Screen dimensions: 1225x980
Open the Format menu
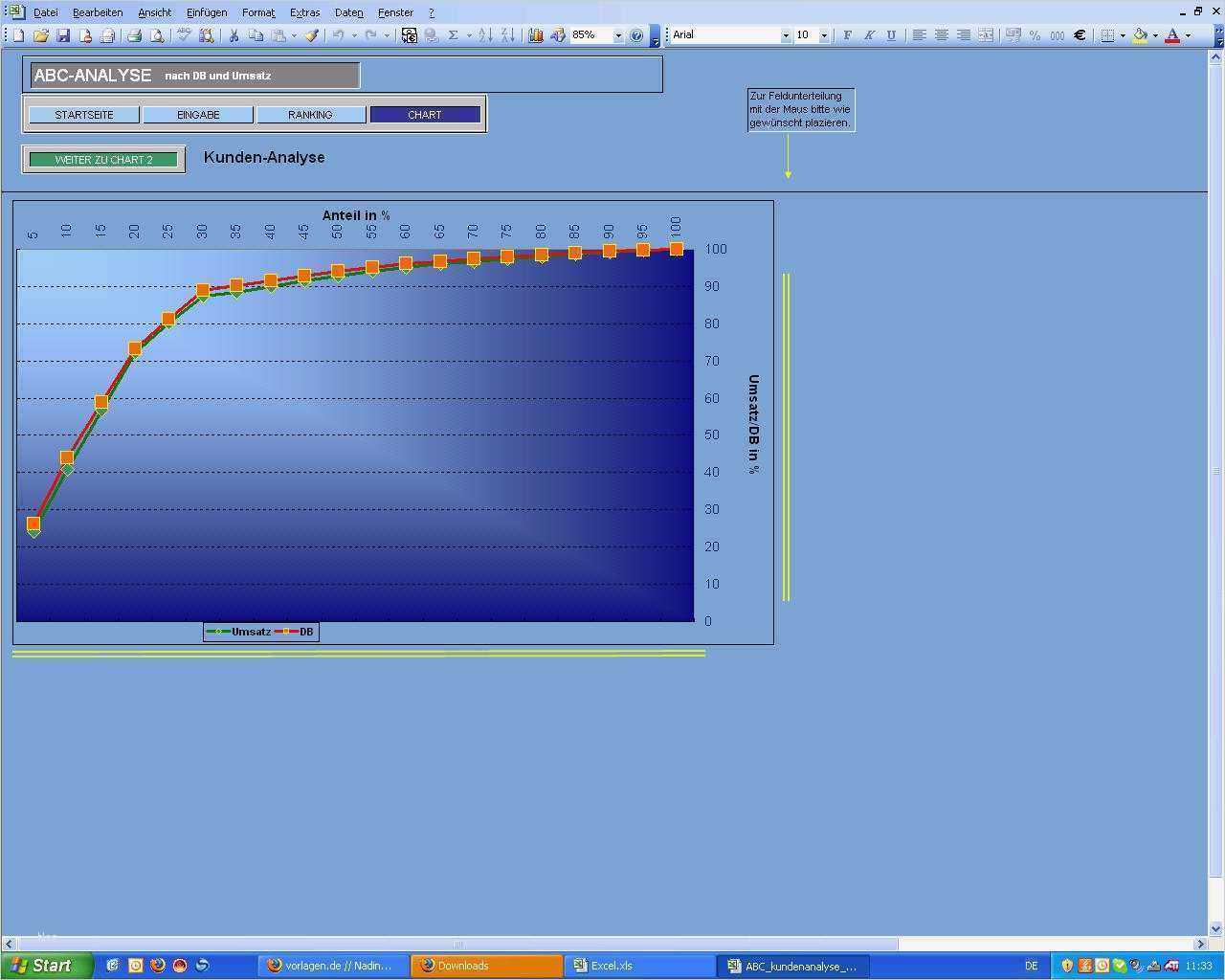(x=258, y=12)
